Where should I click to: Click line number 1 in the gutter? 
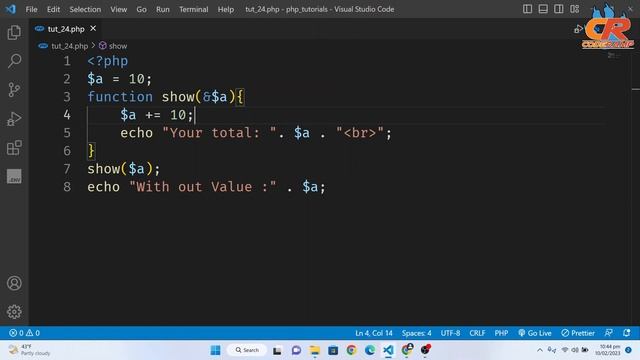67,61
